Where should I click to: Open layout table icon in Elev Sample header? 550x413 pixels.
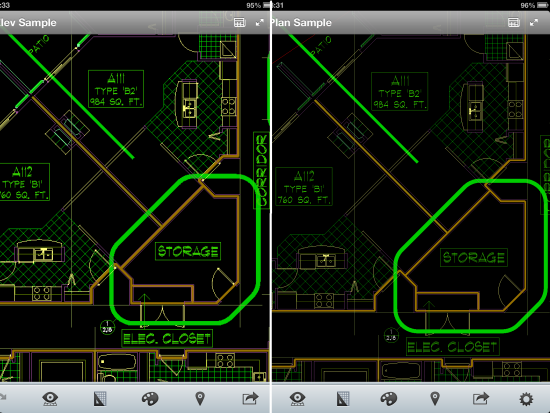click(x=240, y=23)
